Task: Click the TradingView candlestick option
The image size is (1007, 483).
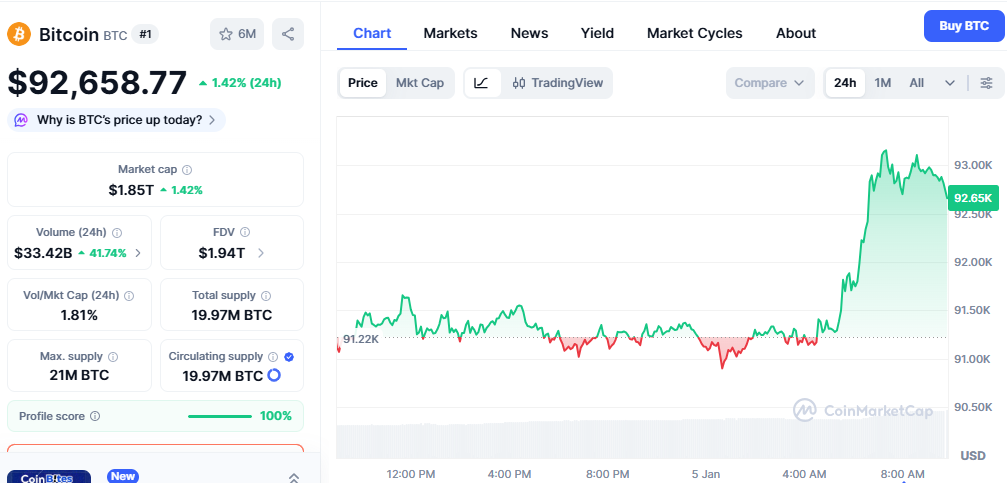Action: pyautogui.click(x=557, y=83)
